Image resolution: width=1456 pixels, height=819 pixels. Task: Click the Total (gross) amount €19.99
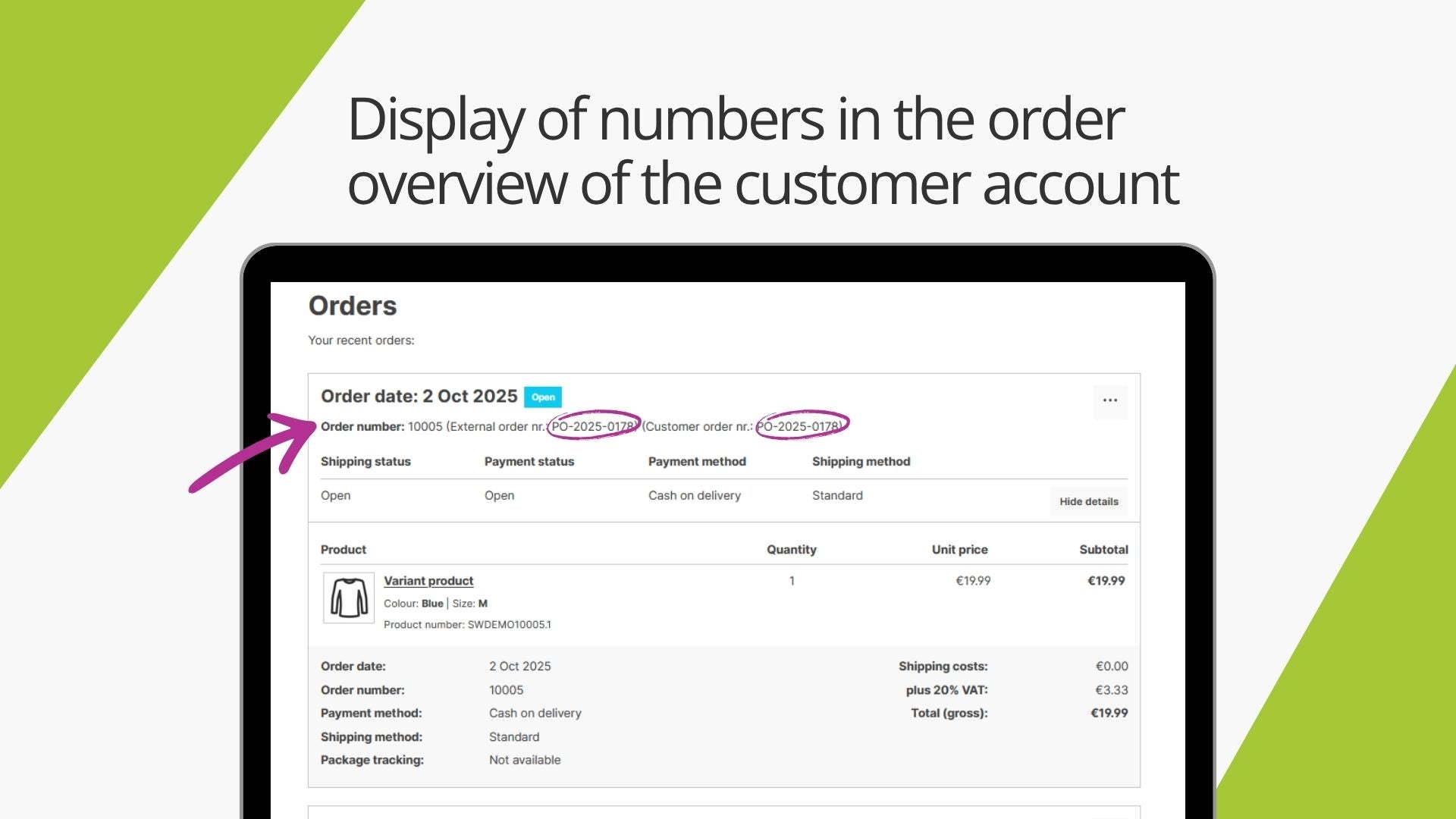[1109, 713]
